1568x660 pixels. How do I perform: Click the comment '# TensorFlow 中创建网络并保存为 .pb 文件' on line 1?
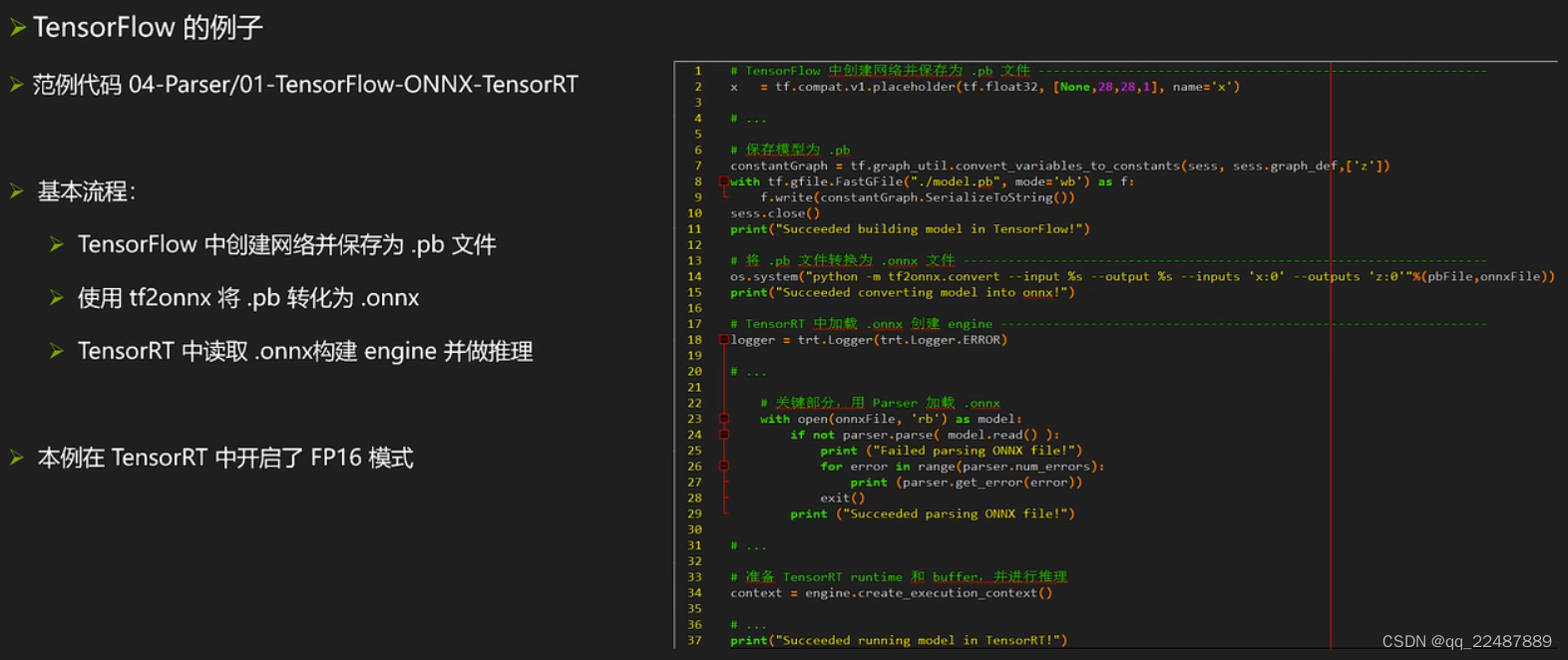point(880,71)
